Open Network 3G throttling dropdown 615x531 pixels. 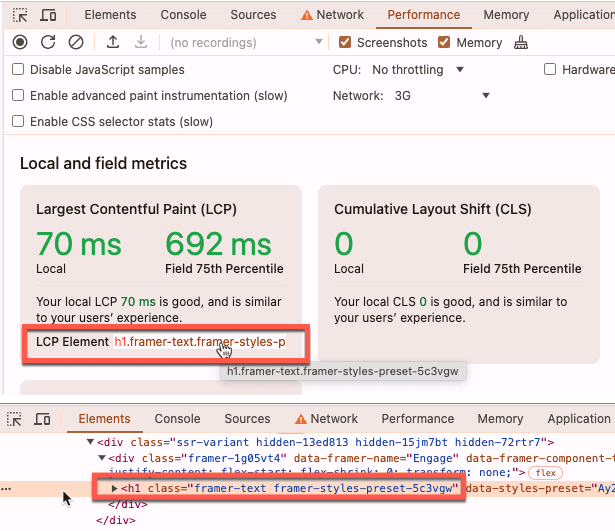442,96
